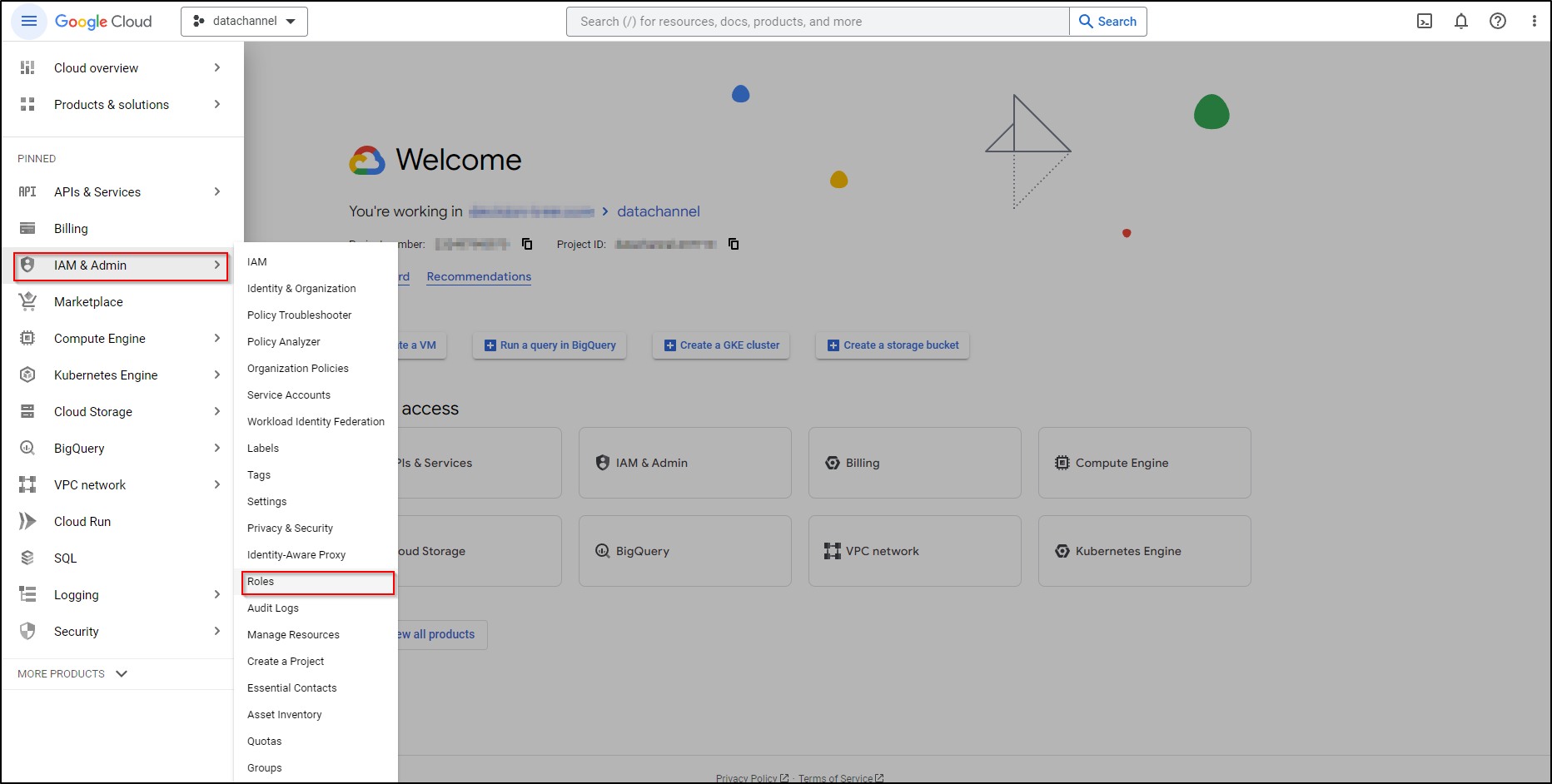Open Workload Identity Federation submenu item
The height and width of the screenshot is (784, 1552).
point(316,421)
